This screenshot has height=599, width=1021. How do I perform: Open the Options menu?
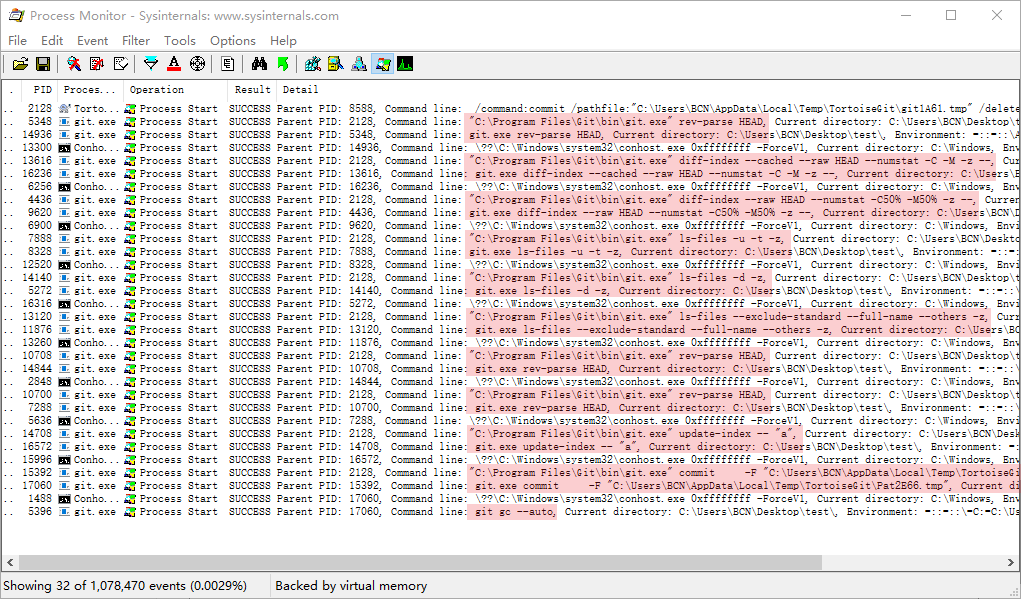coord(232,40)
